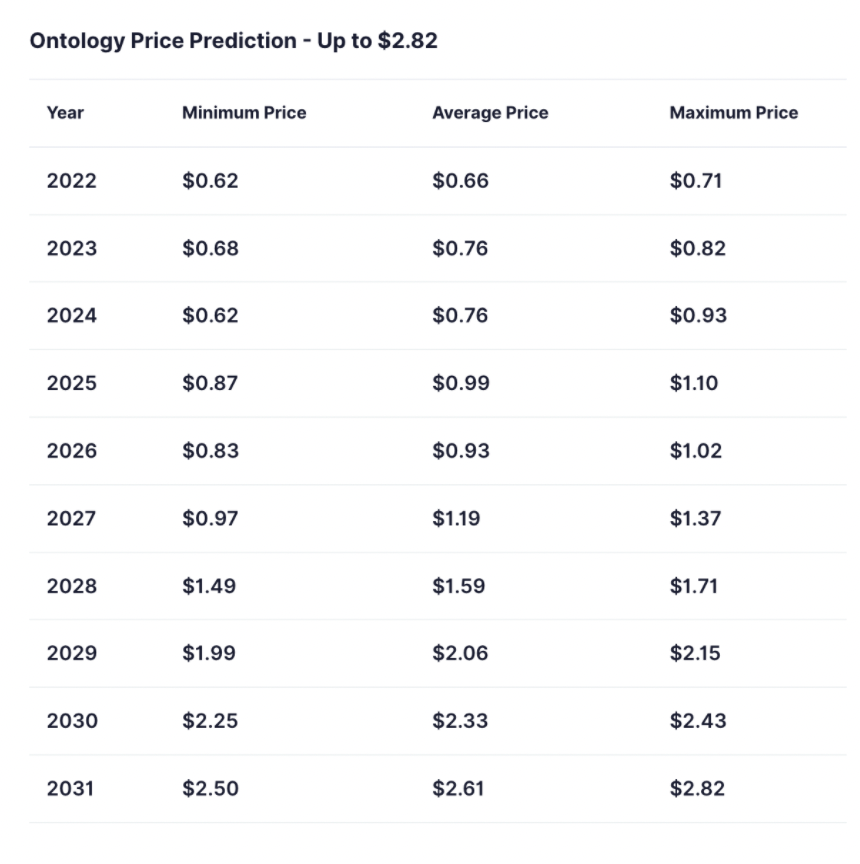Select the 2029 average price $2.06
The height and width of the screenshot is (864, 860).
pyautogui.click(x=460, y=653)
